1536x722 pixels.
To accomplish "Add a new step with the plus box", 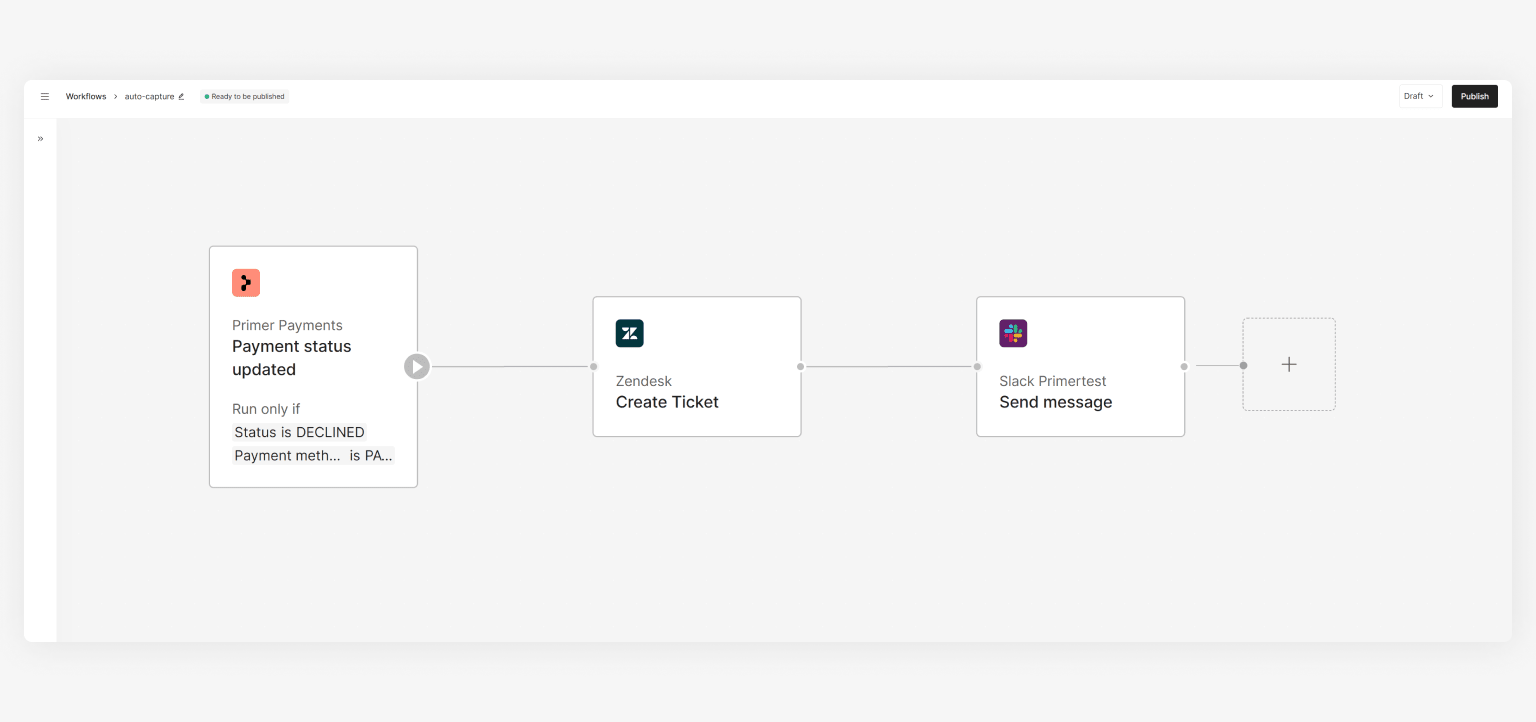I will tap(1289, 364).
